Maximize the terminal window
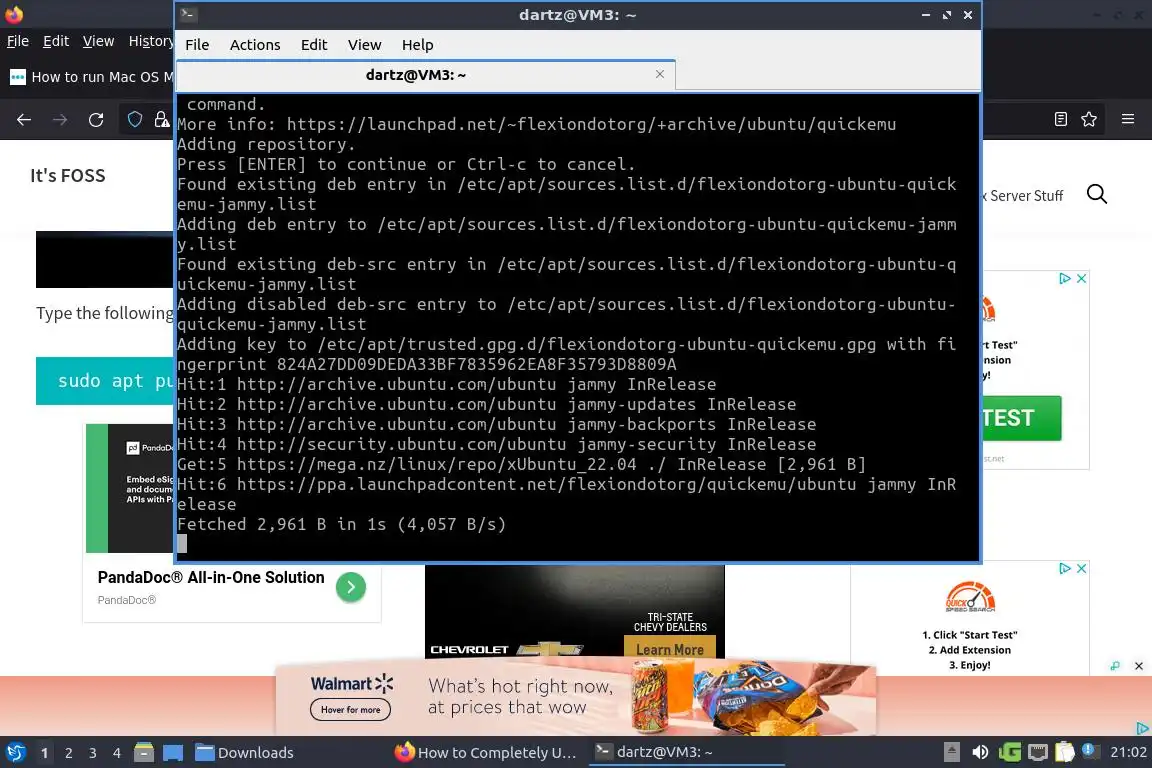1152x768 pixels. click(x=947, y=15)
